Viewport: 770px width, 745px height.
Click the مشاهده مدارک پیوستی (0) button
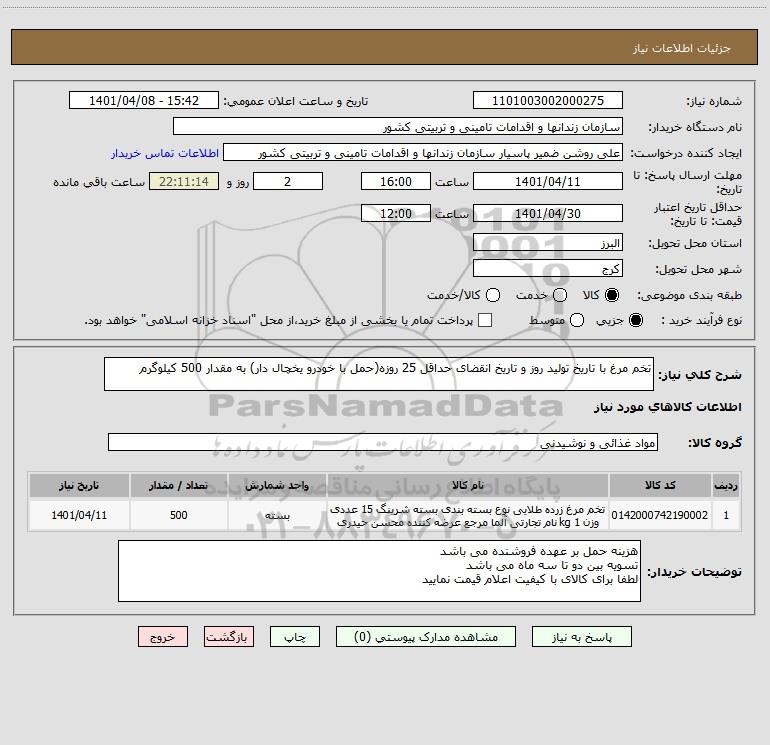point(426,637)
